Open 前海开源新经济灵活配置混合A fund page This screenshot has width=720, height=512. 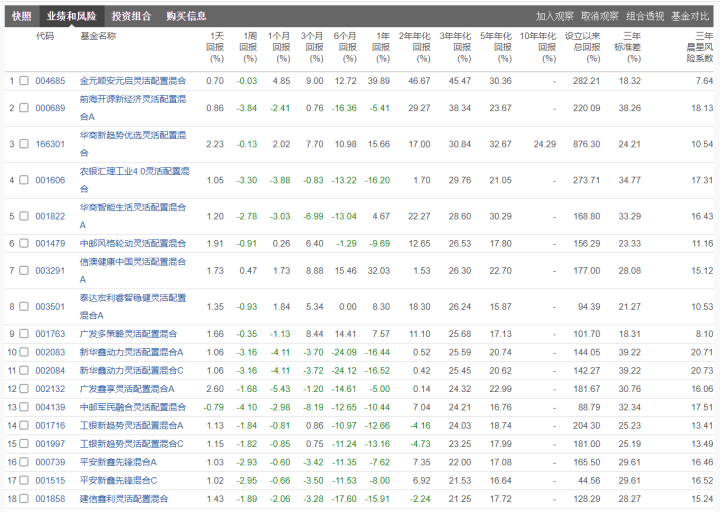pos(133,108)
